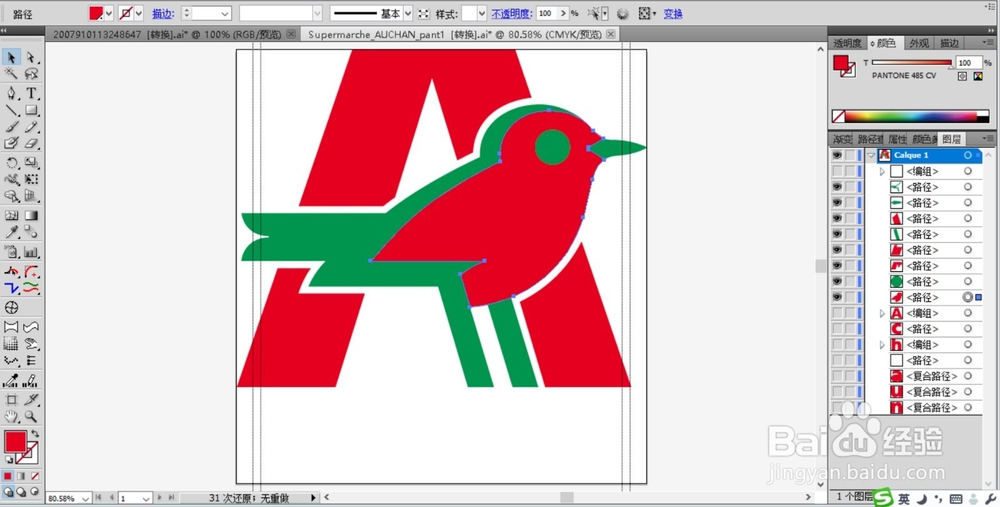The height and width of the screenshot is (507, 1000).
Task: Open the 基本 brush definition dropdown
Action: (408, 13)
